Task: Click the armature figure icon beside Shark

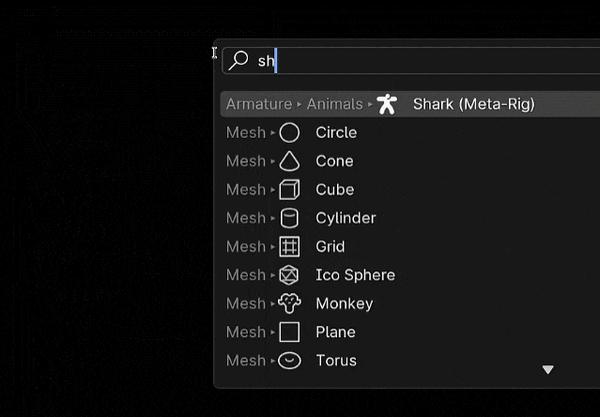Action: (387, 104)
